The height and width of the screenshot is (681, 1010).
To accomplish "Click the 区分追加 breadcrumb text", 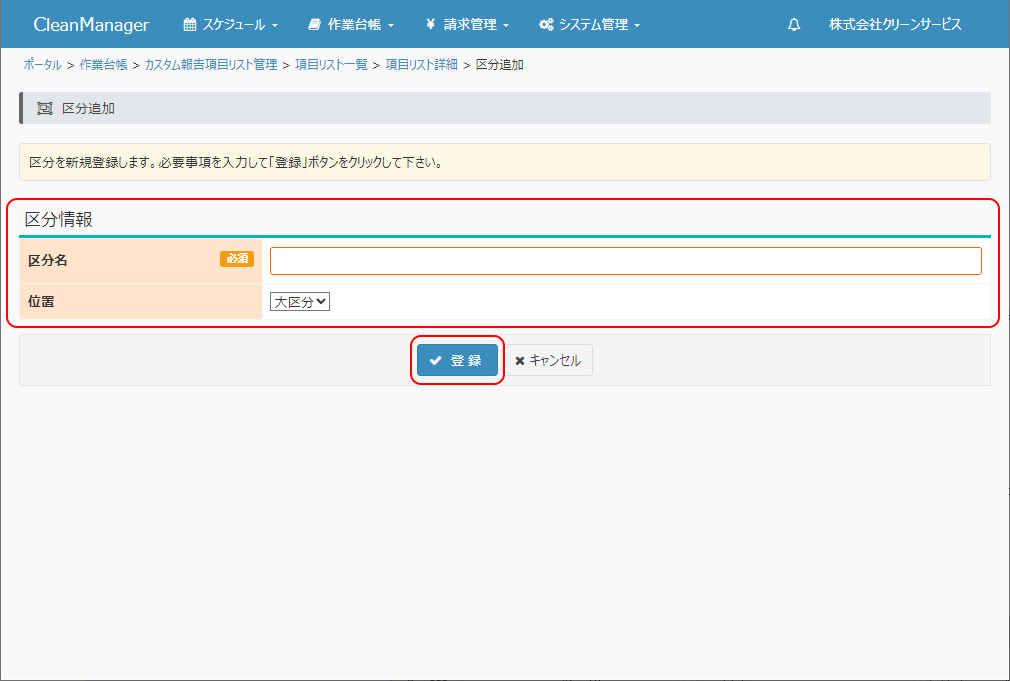I will (x=499, y=64).
